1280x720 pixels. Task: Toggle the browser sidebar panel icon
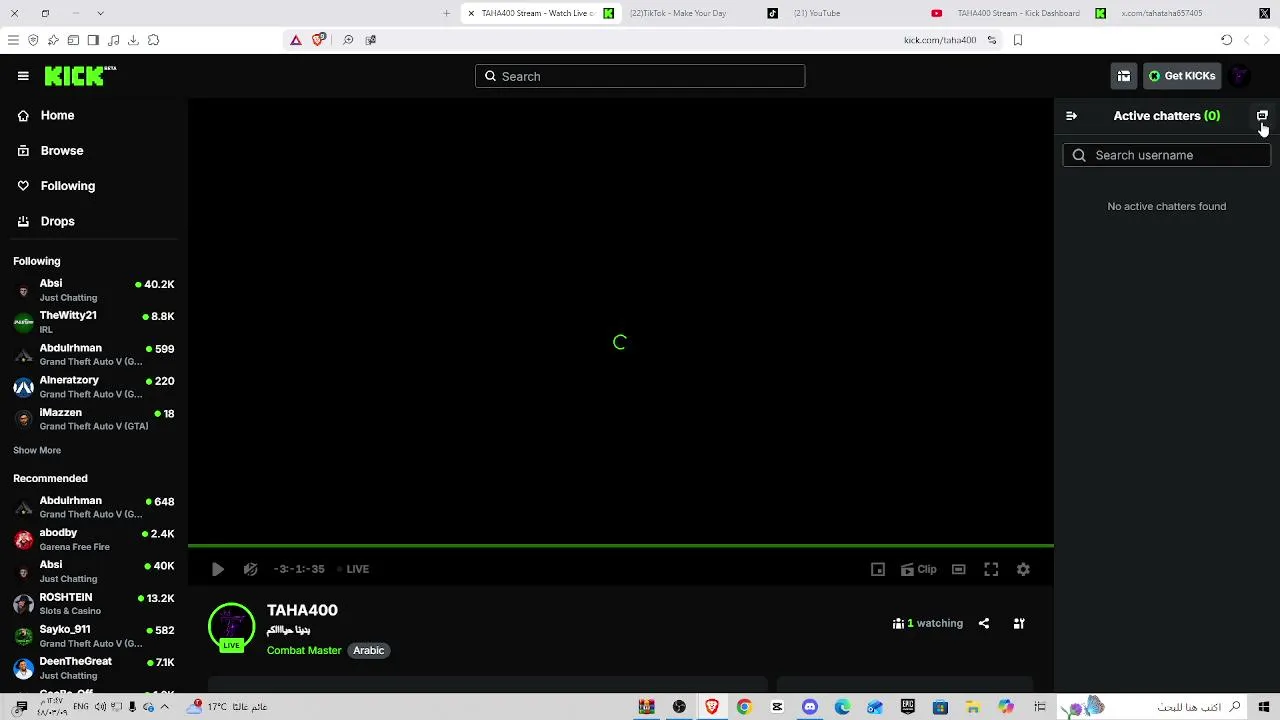(x=93, y=40)
